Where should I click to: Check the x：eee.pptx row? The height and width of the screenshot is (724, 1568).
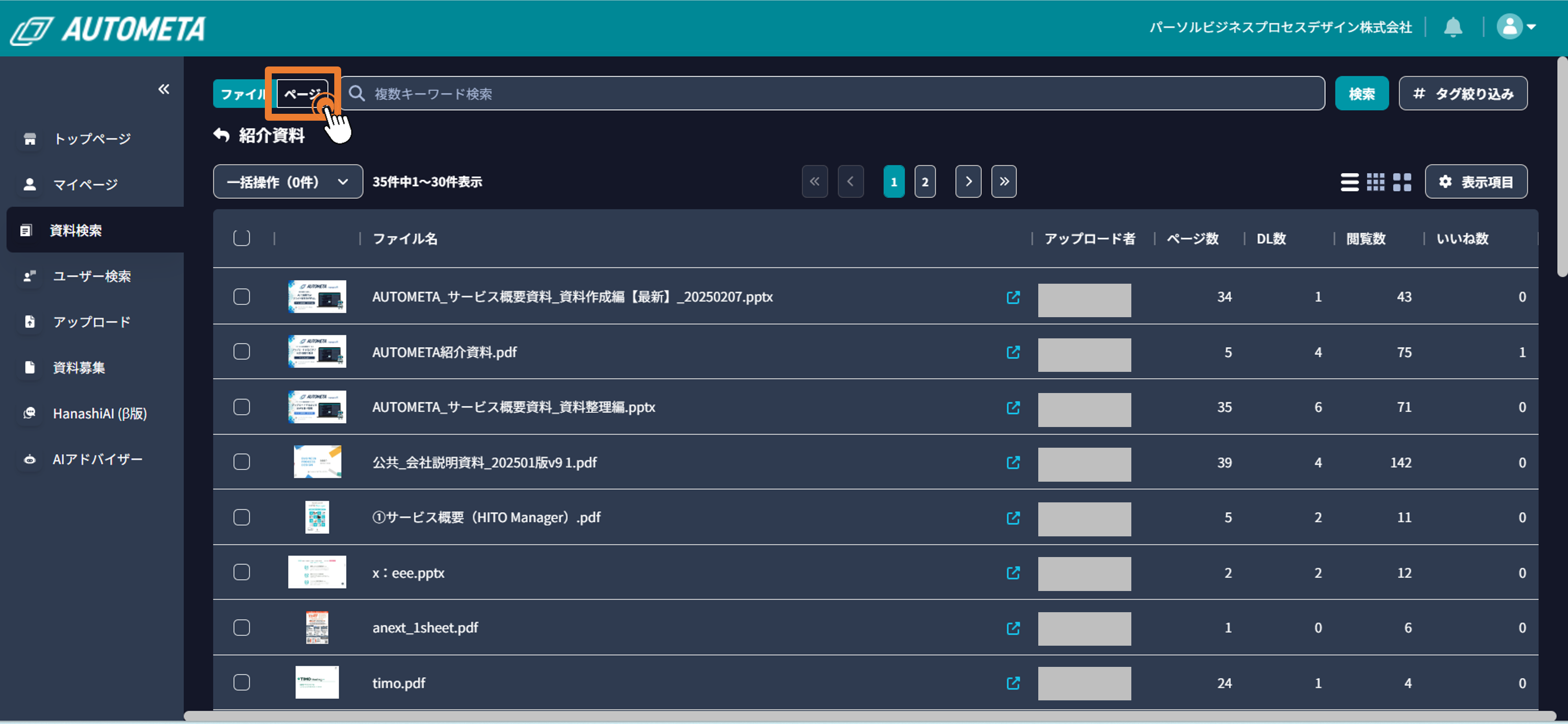(x=242, y=572)
